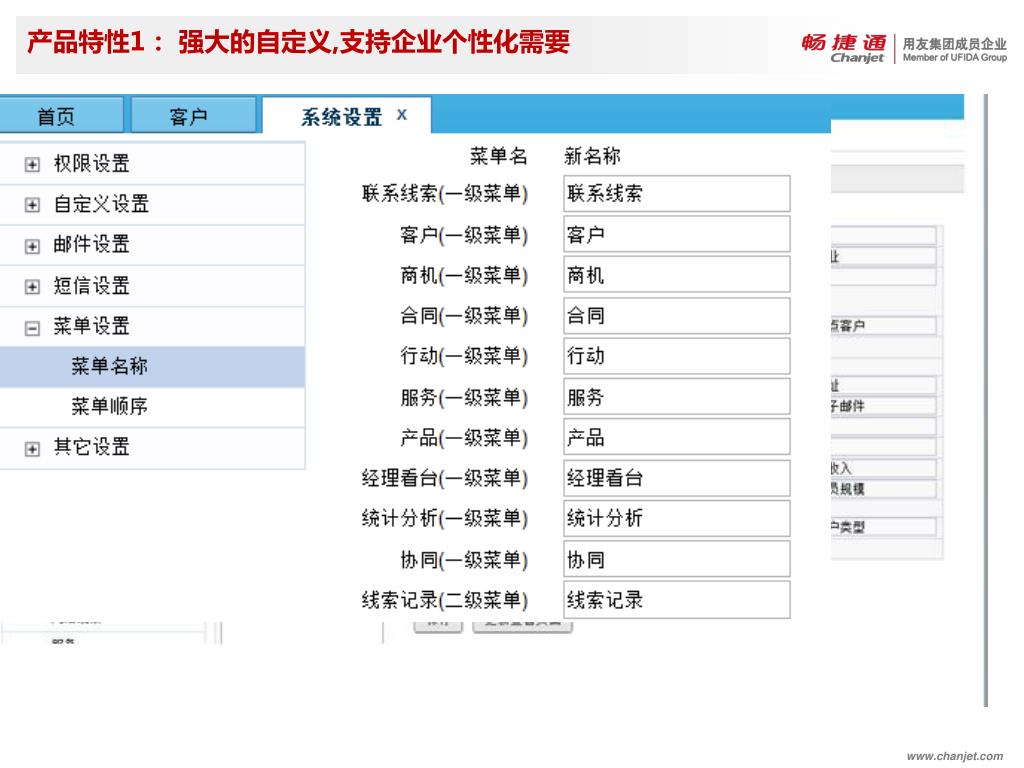Viewport: 1024px width, 768px height.
Task: Open the 客户 tab
Action: (x=193, y=116)
